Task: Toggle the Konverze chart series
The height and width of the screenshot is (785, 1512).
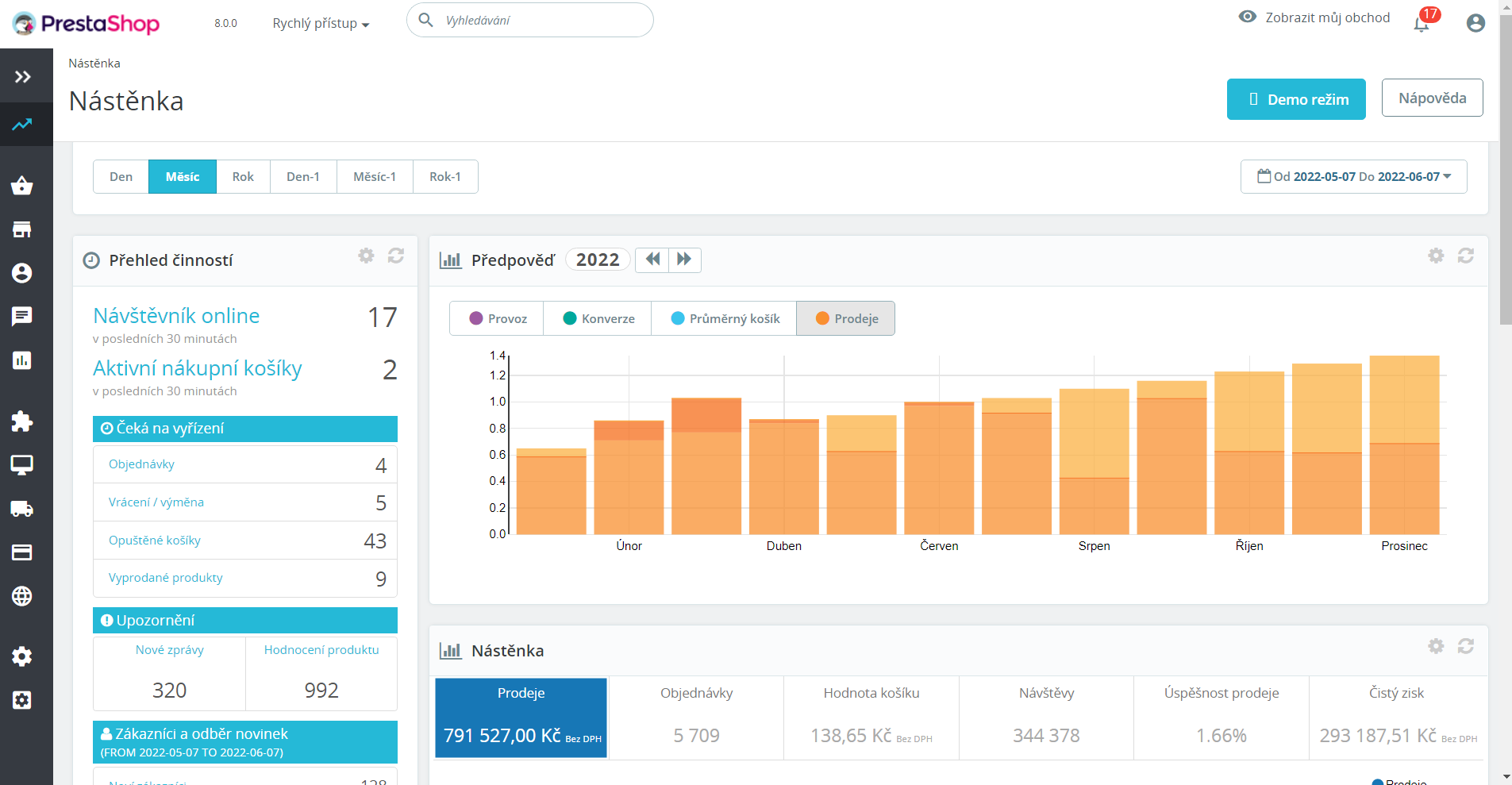Action: click(598, 318)
